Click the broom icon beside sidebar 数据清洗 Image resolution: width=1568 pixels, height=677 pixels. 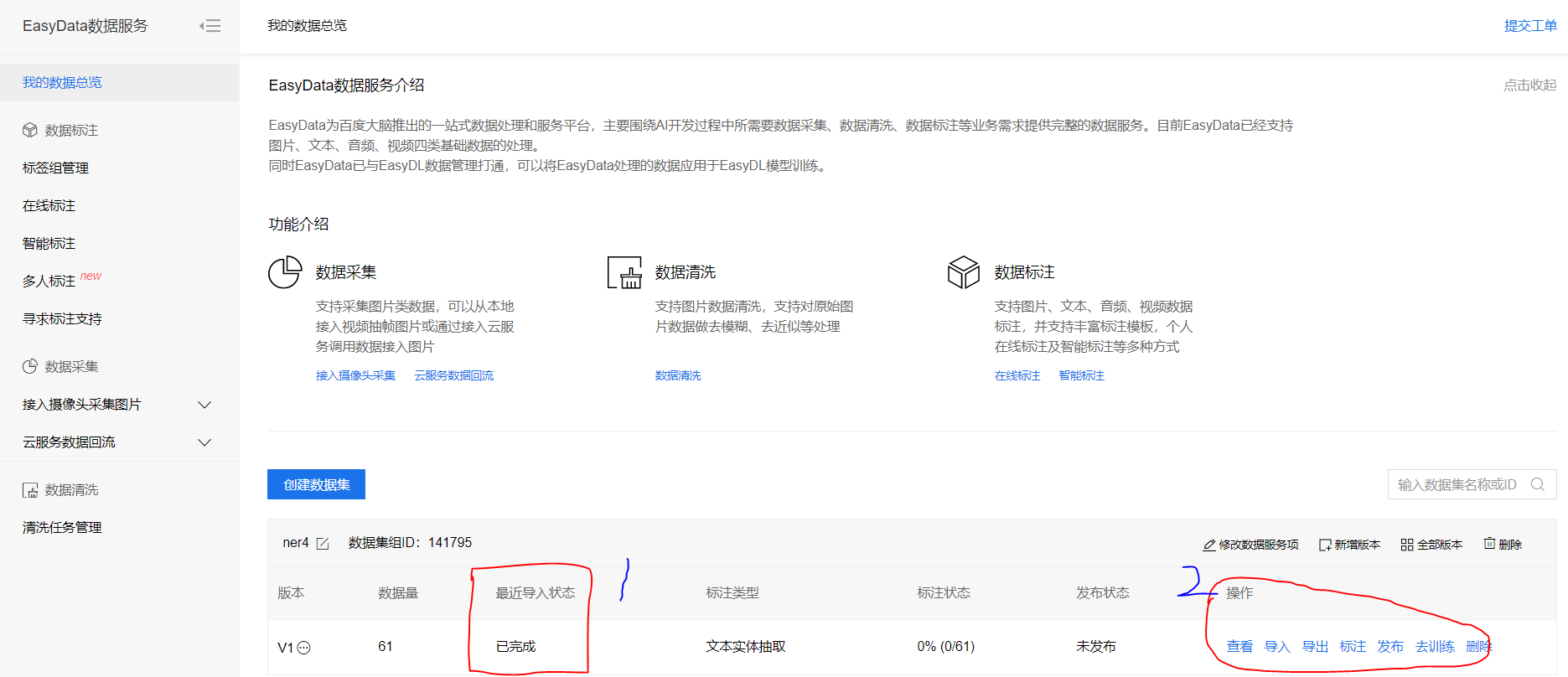tap(30, 490)
